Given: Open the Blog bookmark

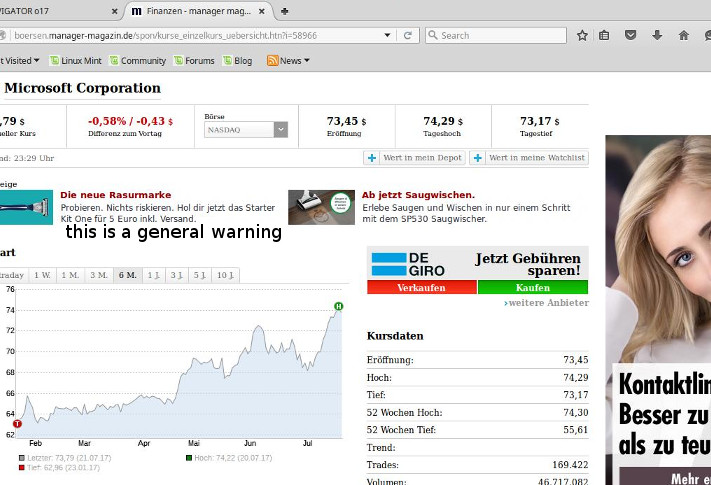Looking at the screenshot, I should click(237, 61).
